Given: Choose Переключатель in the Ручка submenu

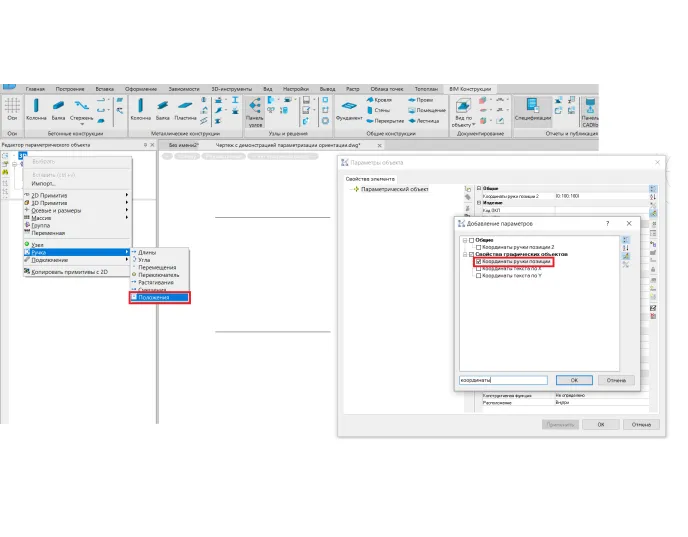Looking at the screenshot, I should tap(160, 275).
